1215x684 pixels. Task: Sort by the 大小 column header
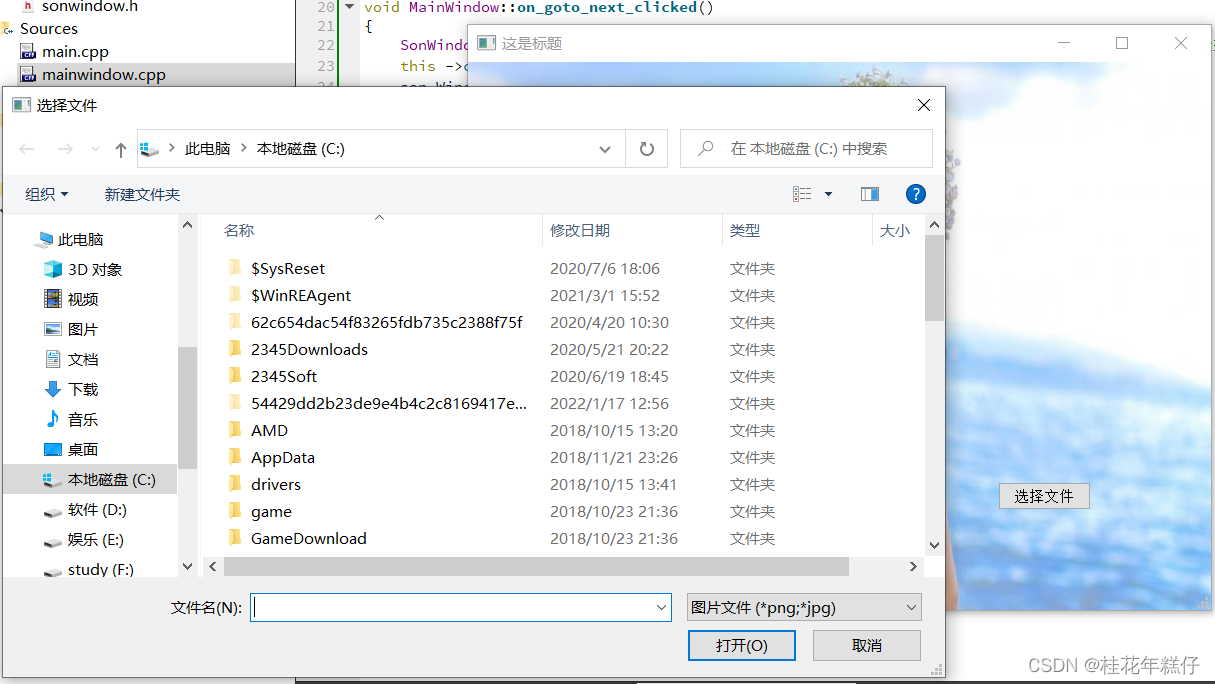click(895, 230)
